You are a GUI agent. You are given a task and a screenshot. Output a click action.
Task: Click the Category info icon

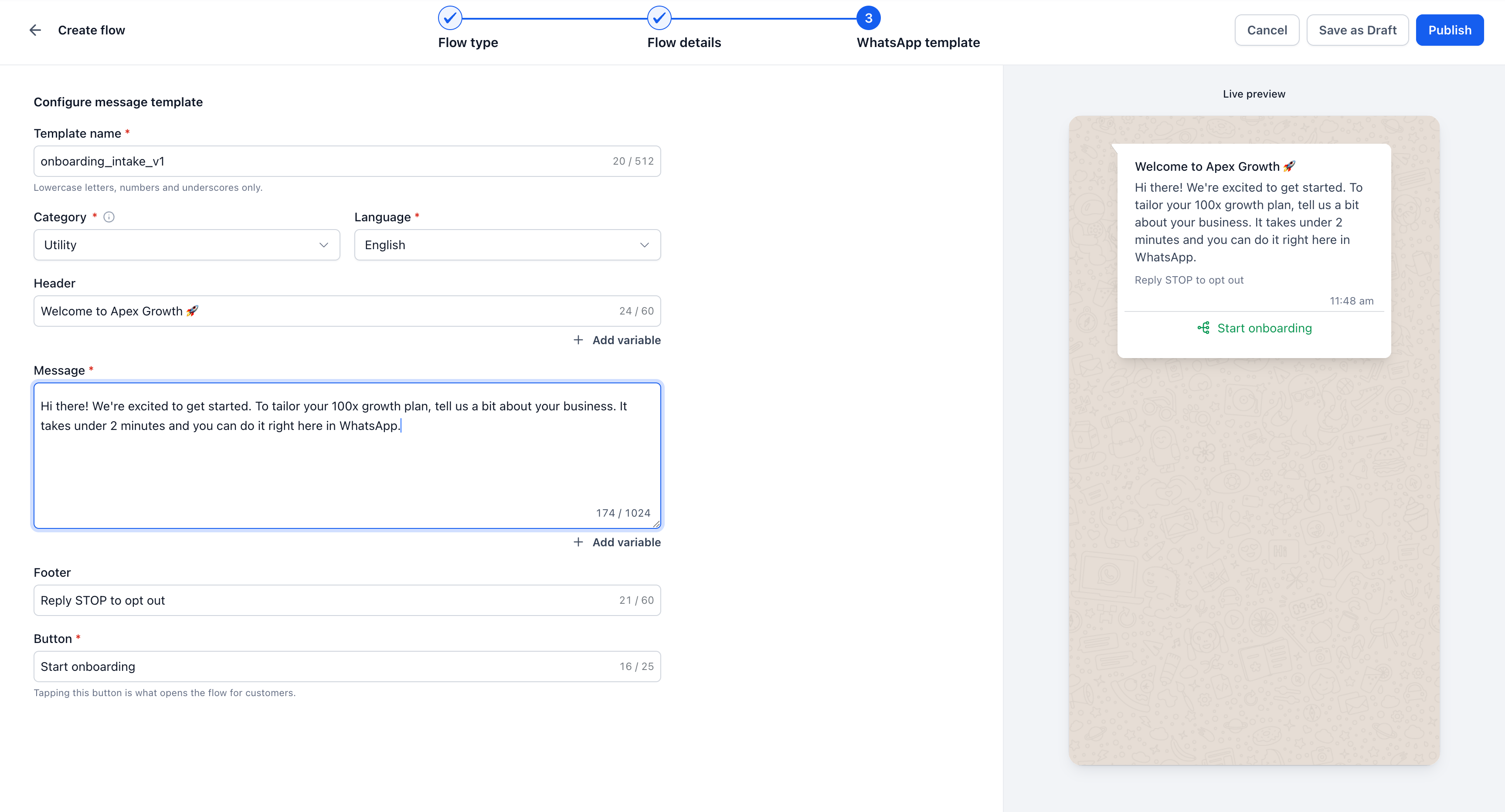click(x=109, y=217)
